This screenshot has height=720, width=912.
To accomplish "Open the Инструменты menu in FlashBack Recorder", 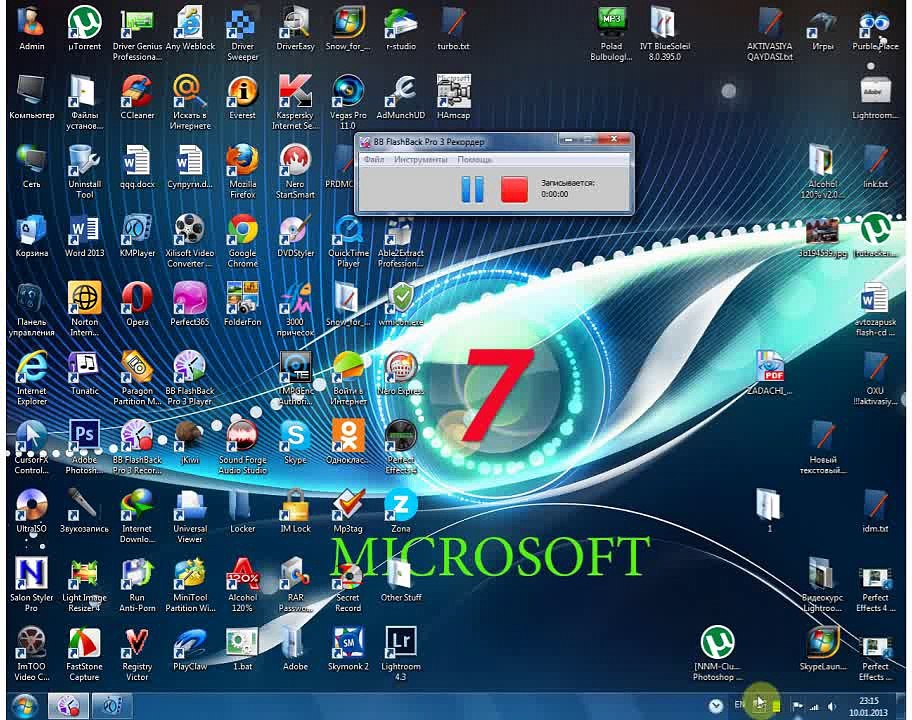I will (x=421, y=159).
